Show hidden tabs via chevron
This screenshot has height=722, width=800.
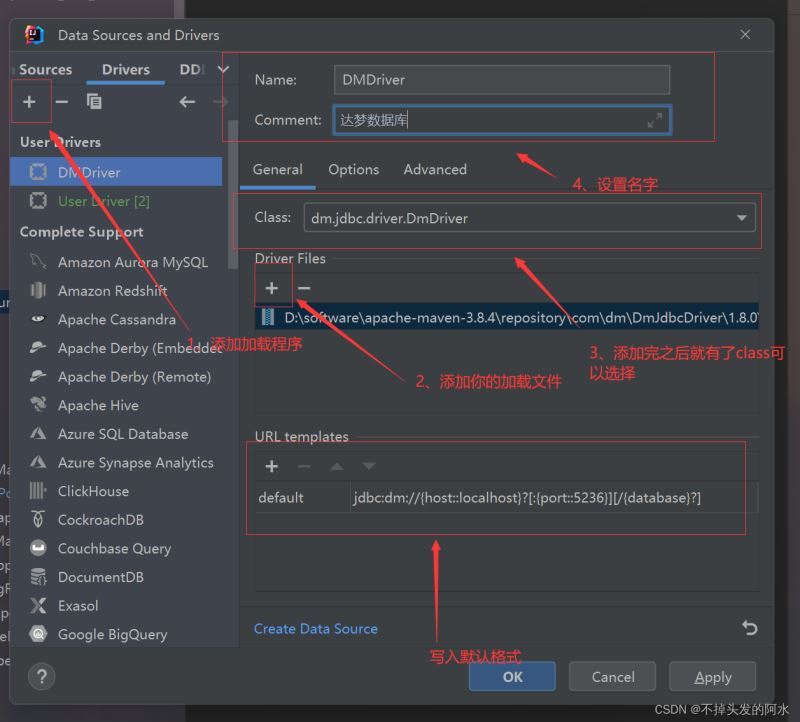click(x=223, y=69)
